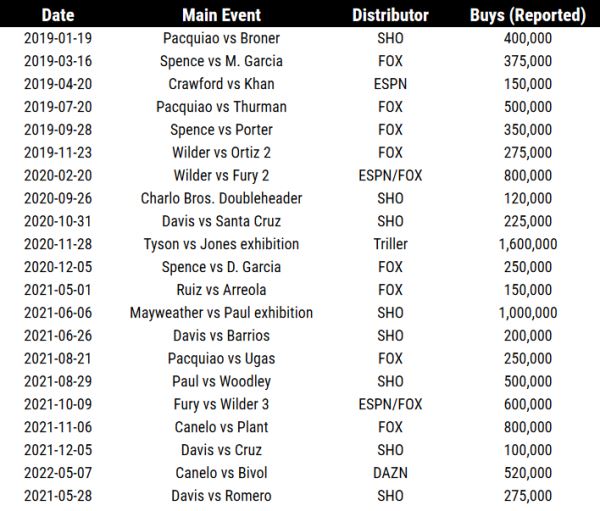Click the 520,000 buys value
This screenshot has height=511, width=600.
coord(527,473)
